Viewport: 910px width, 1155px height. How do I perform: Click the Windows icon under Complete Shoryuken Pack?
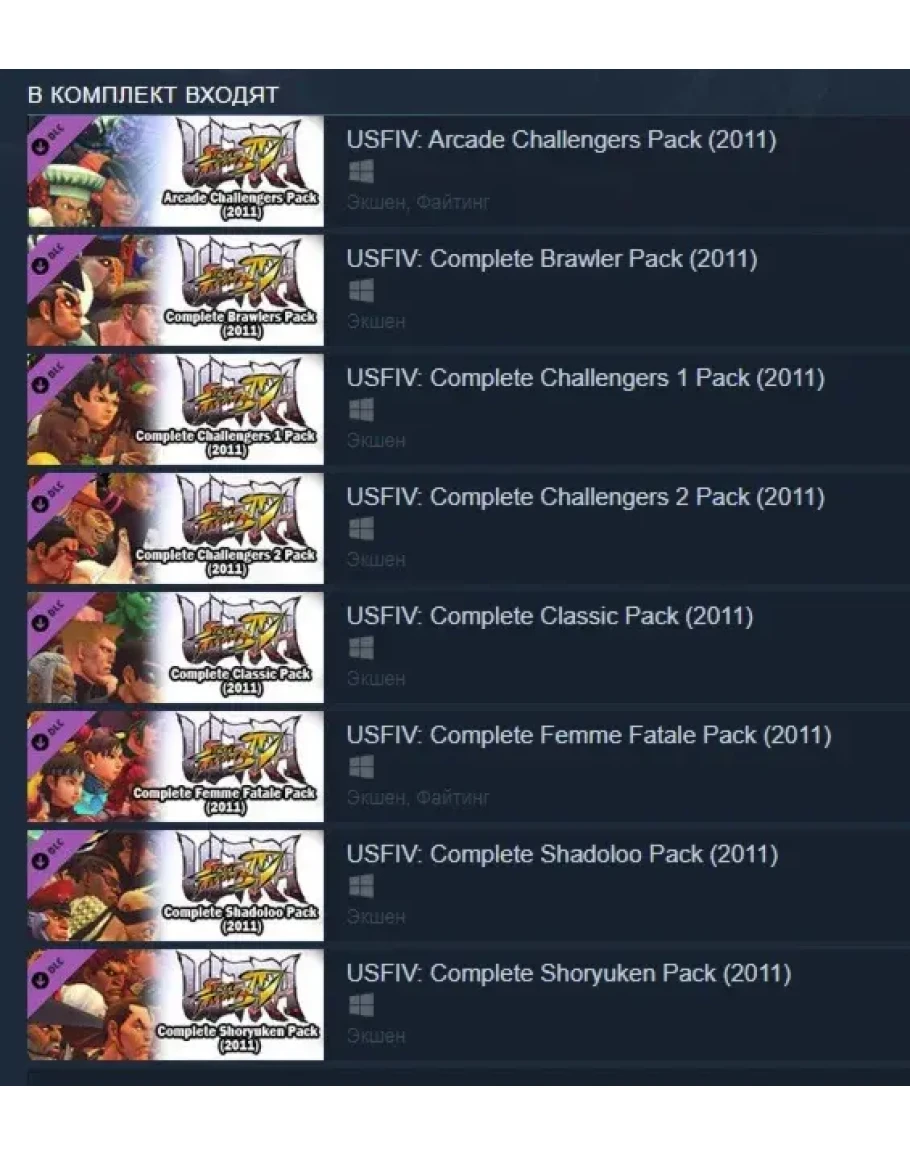361,1005
